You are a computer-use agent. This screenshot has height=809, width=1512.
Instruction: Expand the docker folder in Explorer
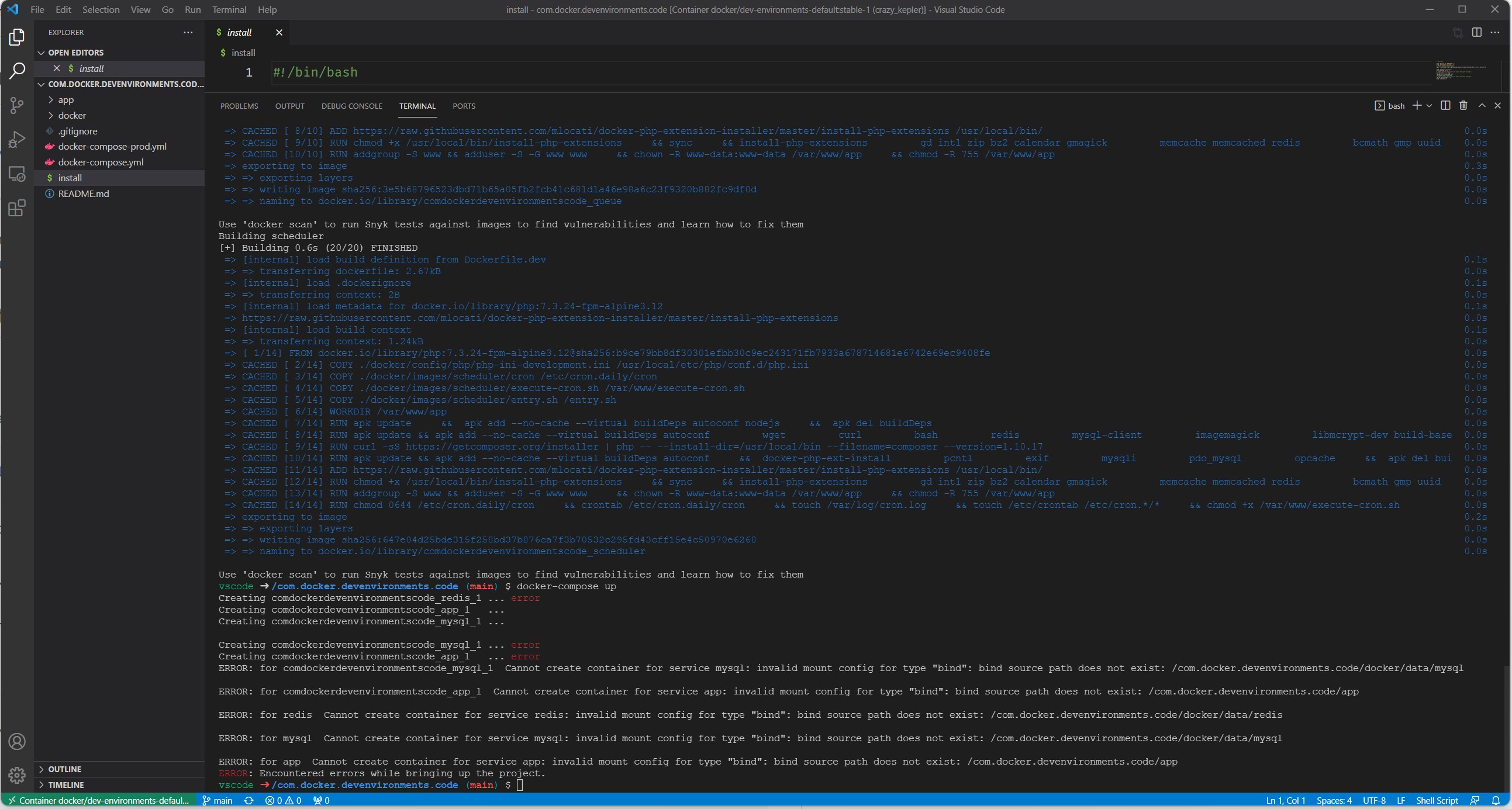pyautogui.click(x=71, y=115)
